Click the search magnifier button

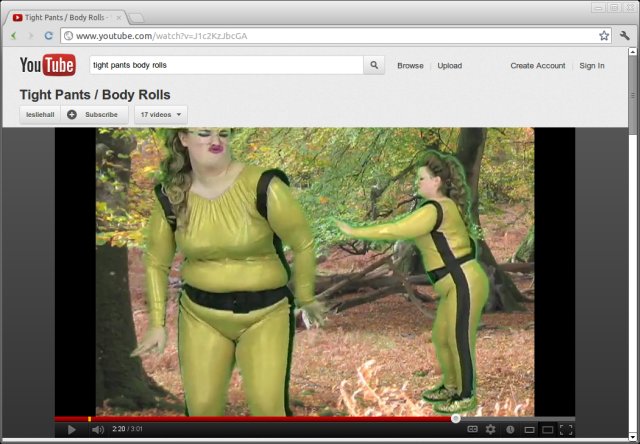pyautogui.click(x=374, y=65)
